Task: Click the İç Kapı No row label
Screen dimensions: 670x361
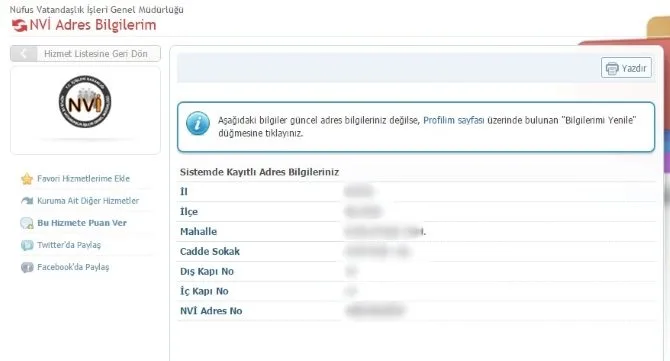Action: 204,291
